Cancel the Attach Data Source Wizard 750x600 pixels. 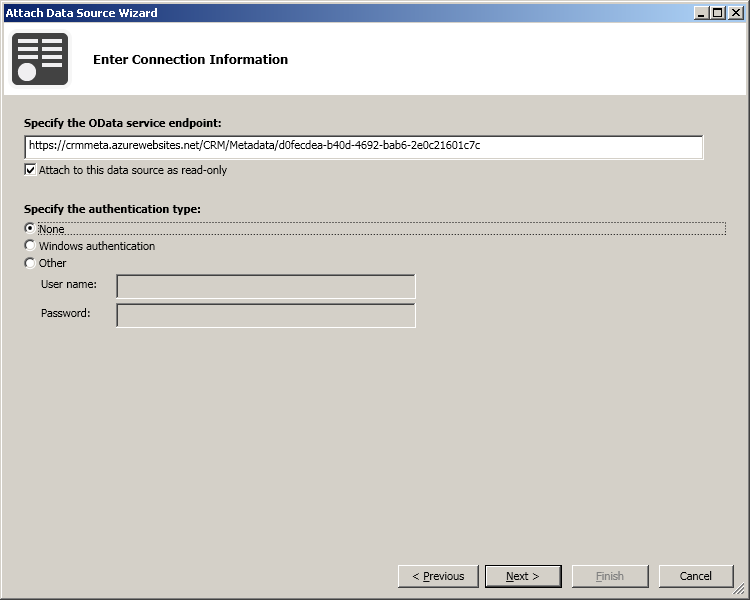(x=695, y=576)
